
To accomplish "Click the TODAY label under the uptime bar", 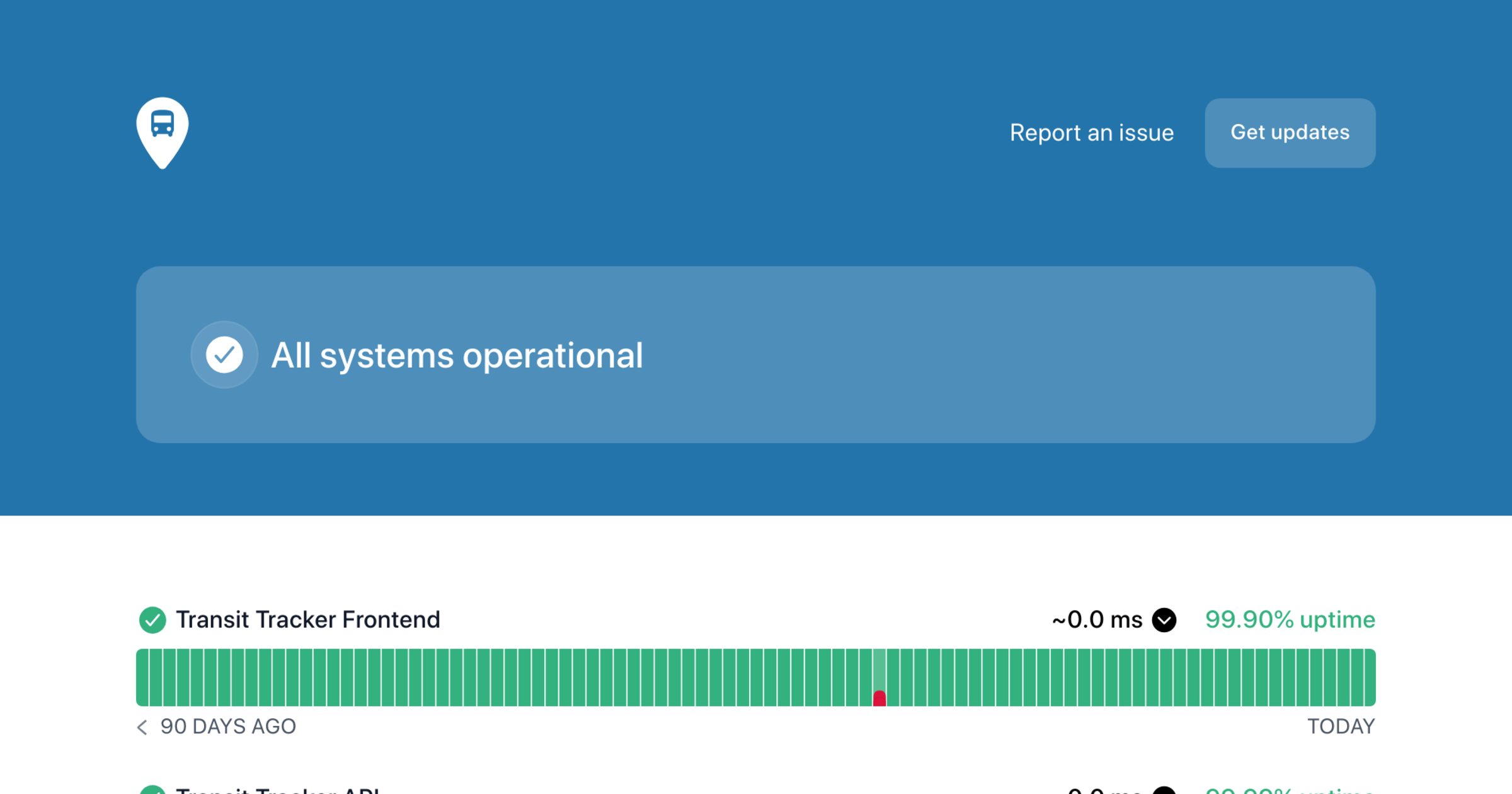I will (x=1340, y=727).
